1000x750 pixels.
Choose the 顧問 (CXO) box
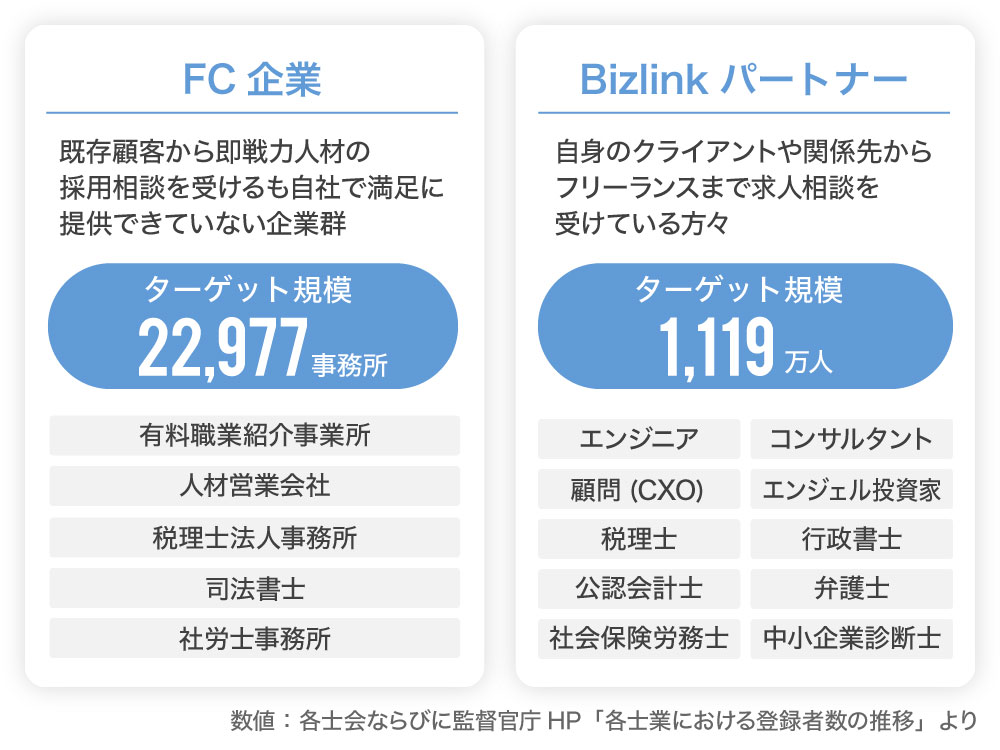(x=639, y=489)
